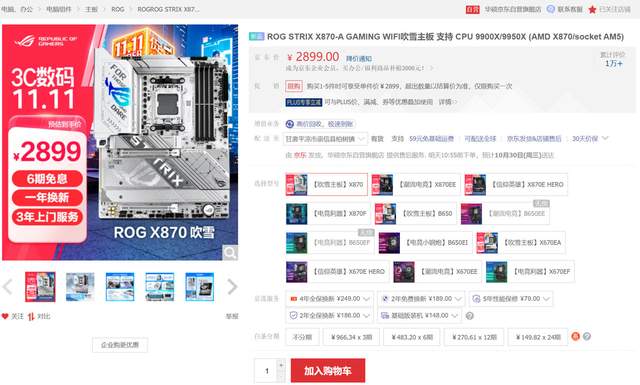This screenshot has width=640, height=385.
Task: Click the 办公 breadcrumb item
Action: click(26, 9)
